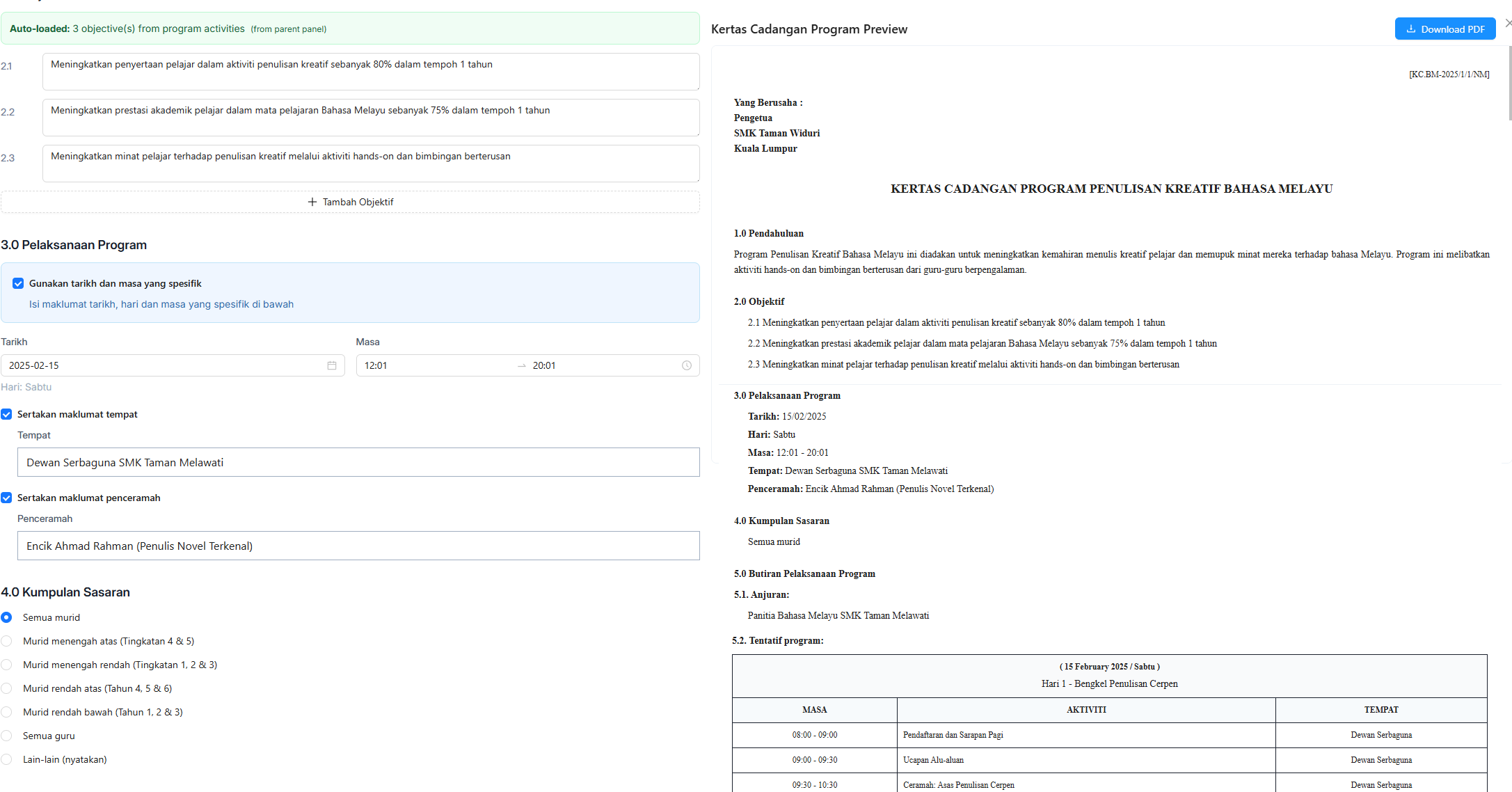1512x792 pixels.
Task: Click the Download PDF button
Action: (1445, 29)
